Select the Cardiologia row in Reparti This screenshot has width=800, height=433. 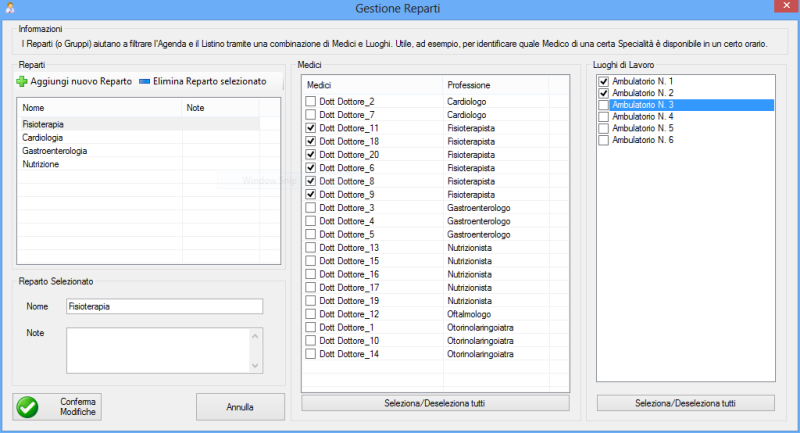click(139, 138)
